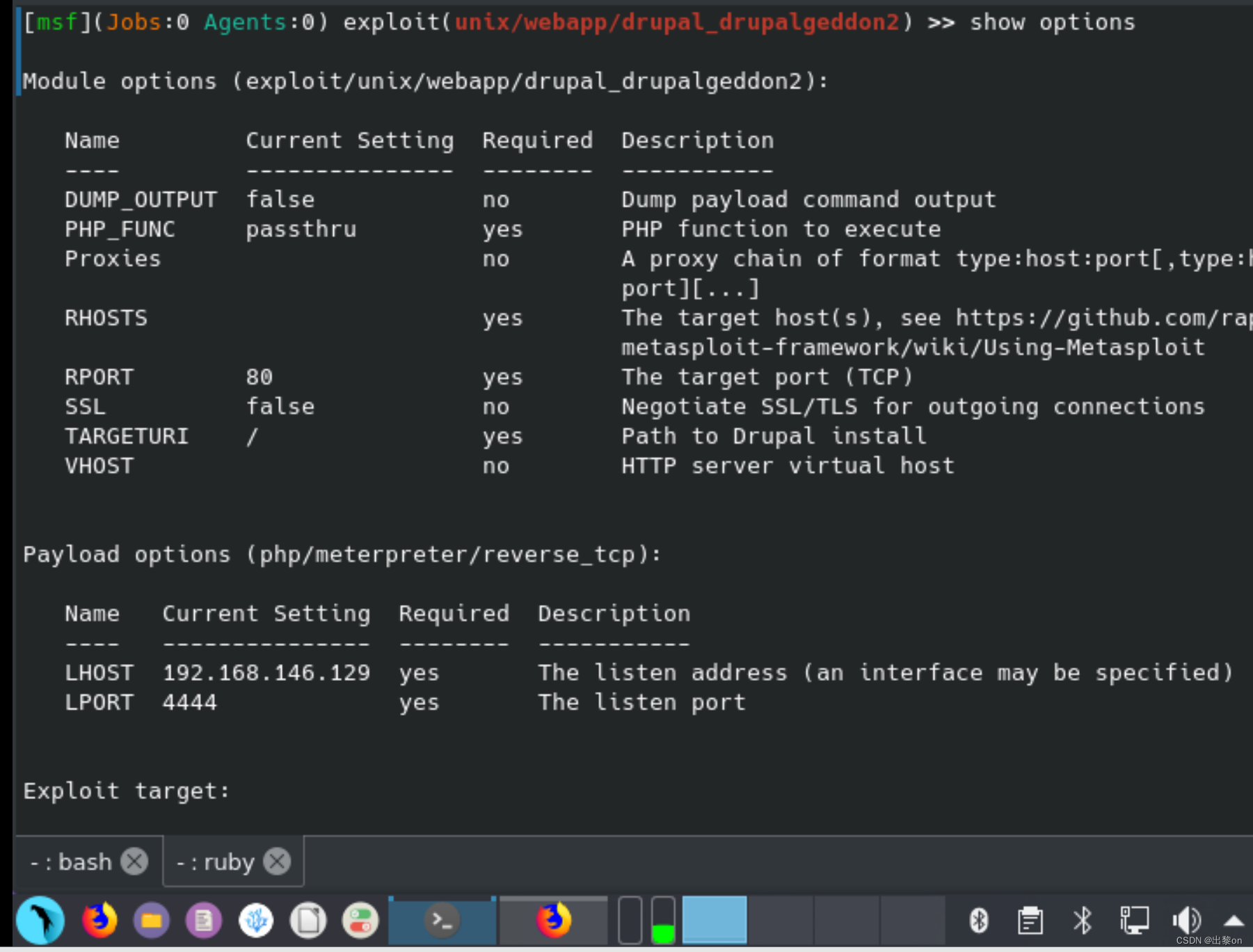Click the 'Module options' heading line
This screenshot has width=1253, height=952.
tap(426, 81)
